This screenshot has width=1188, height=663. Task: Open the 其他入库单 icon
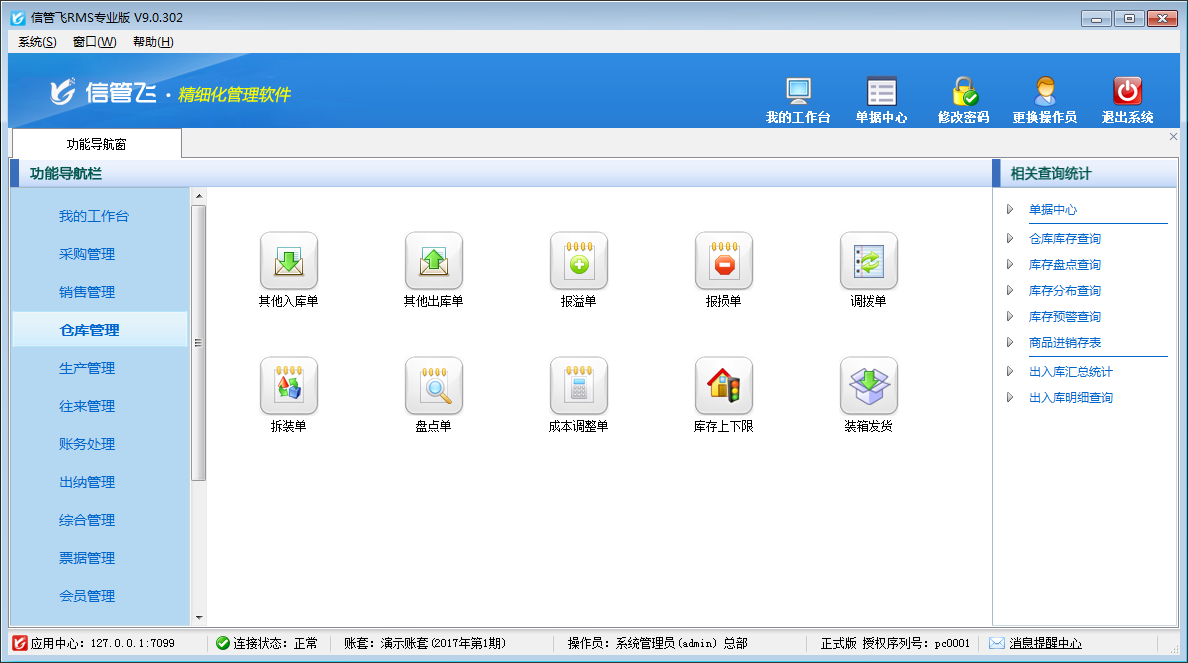pyautogui.click(x=289, y=261)
